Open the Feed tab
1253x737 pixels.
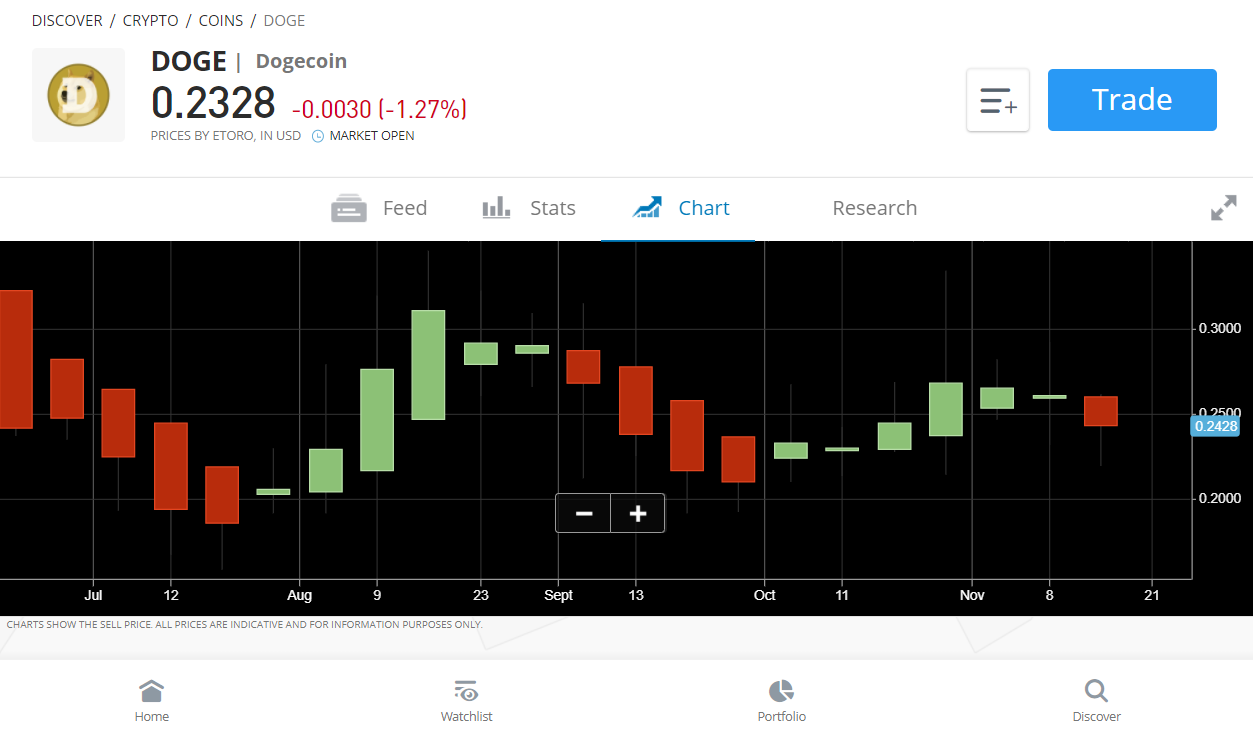pos(379,208)
